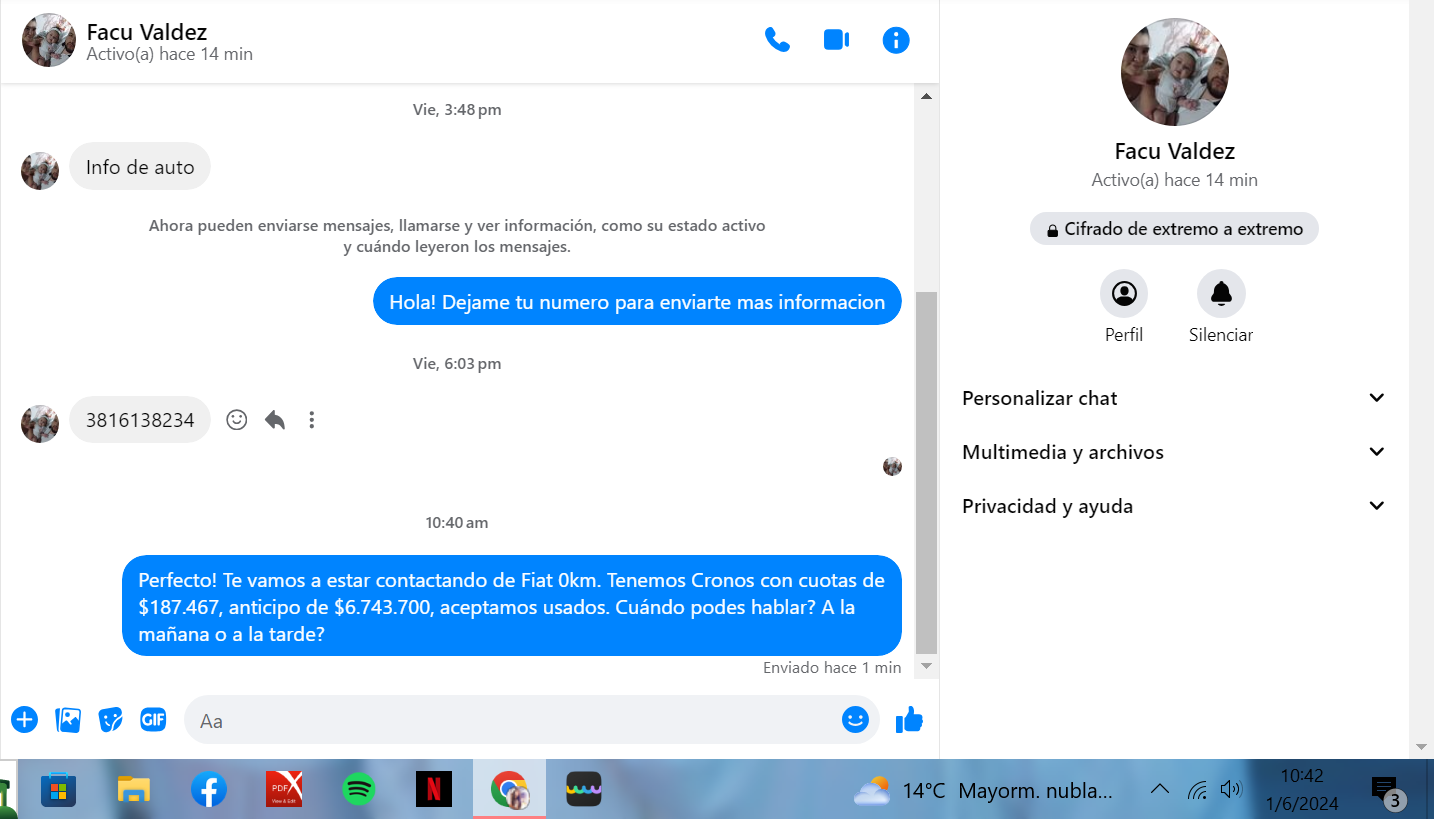Click Facu Valdez avatar in chat header

coord(49,40)
